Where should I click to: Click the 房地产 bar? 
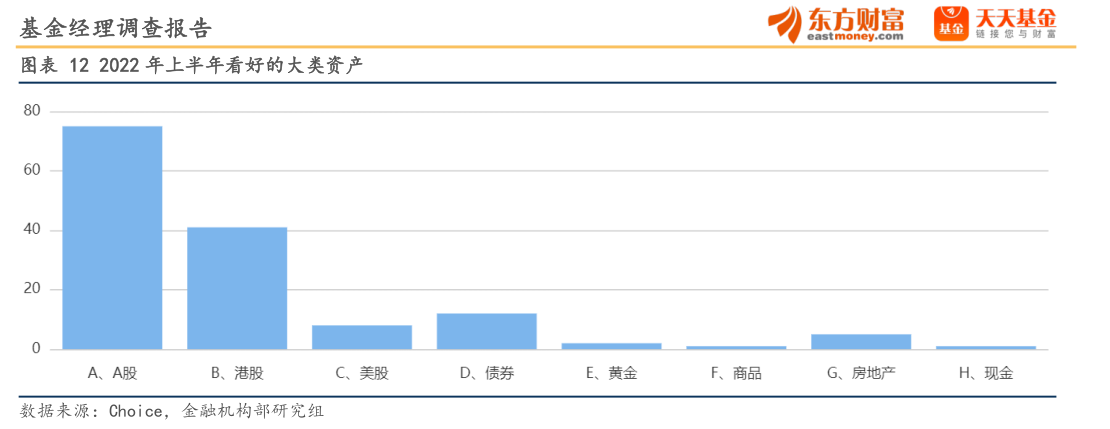[861, 341]
